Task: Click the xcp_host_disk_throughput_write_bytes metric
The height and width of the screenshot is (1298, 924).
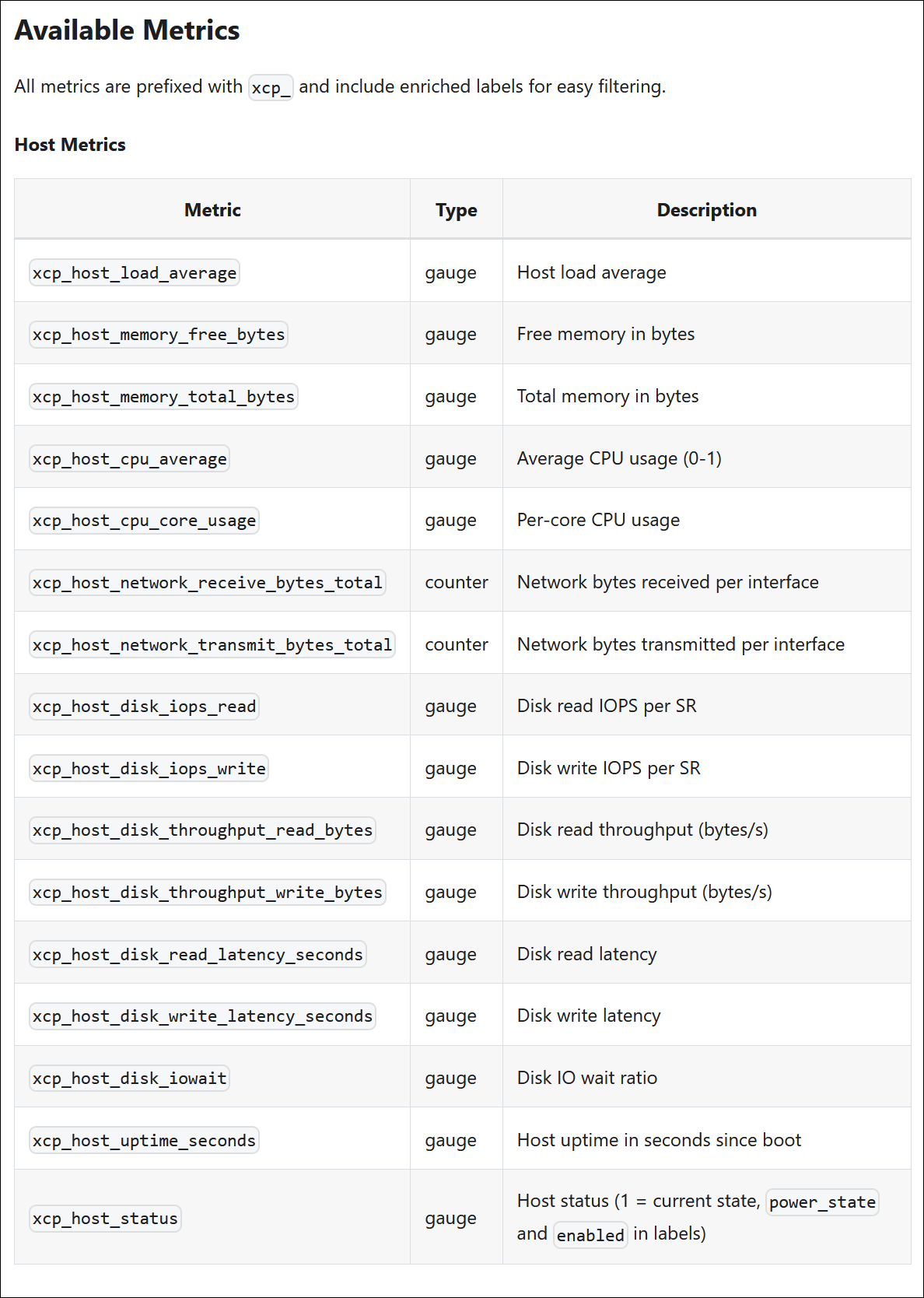Action: click(208, 893)
